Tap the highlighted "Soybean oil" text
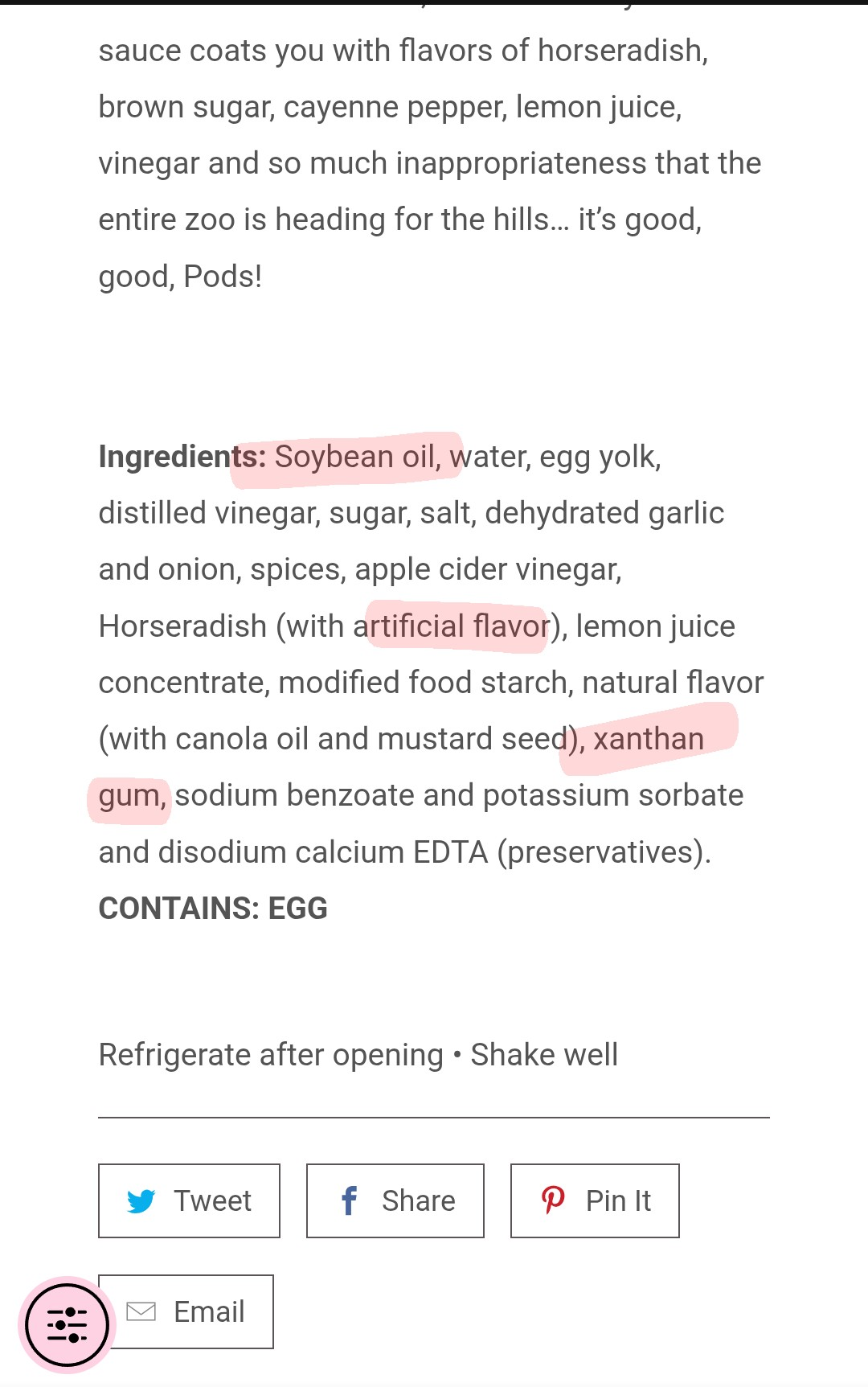The height and width of the screenshot is (1387, 868). point(357,458)
